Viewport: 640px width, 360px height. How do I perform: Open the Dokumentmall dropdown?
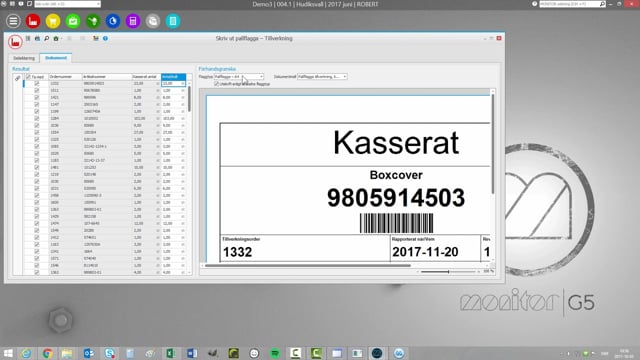click(344, 77)
